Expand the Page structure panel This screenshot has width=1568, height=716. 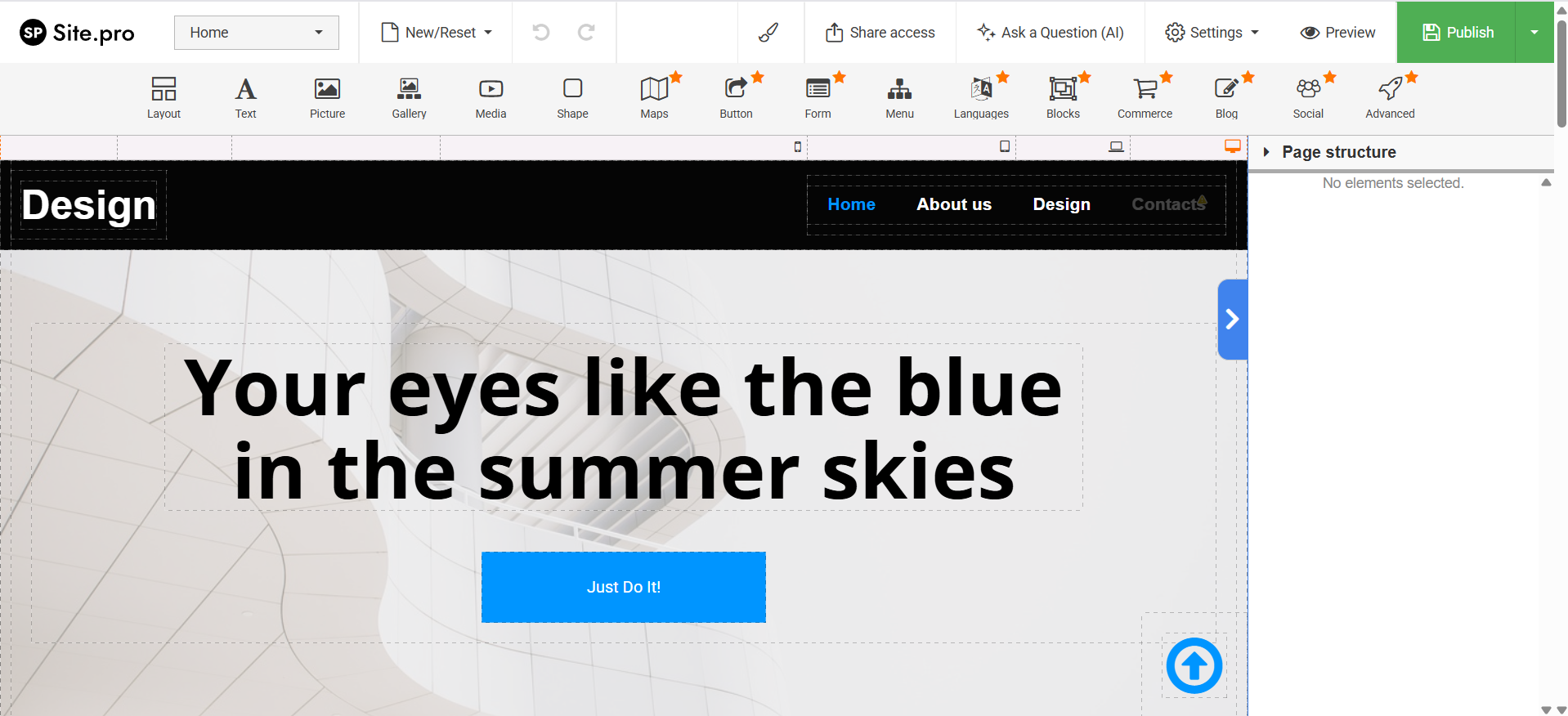pos(1266,152)
